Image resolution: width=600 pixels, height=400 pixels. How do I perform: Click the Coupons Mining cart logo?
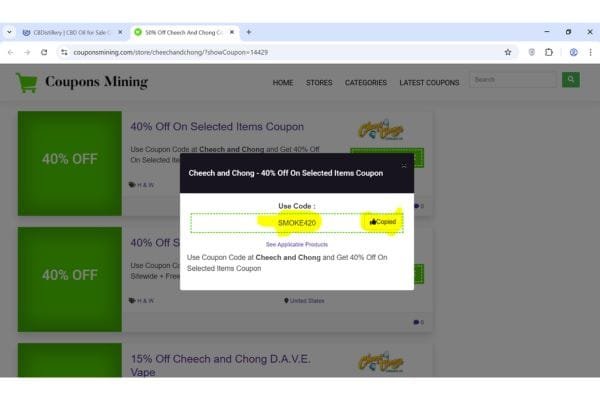[x=26, y=82]
